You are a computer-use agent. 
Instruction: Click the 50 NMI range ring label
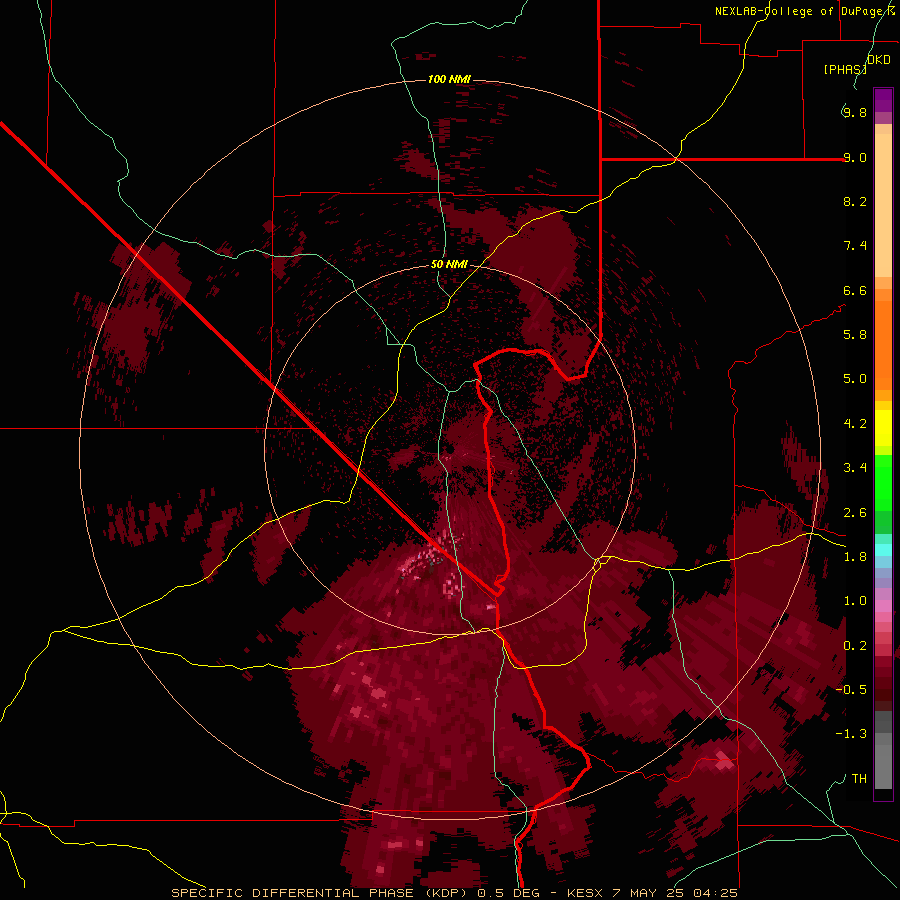pyautogui.click(x=449, y=265)
